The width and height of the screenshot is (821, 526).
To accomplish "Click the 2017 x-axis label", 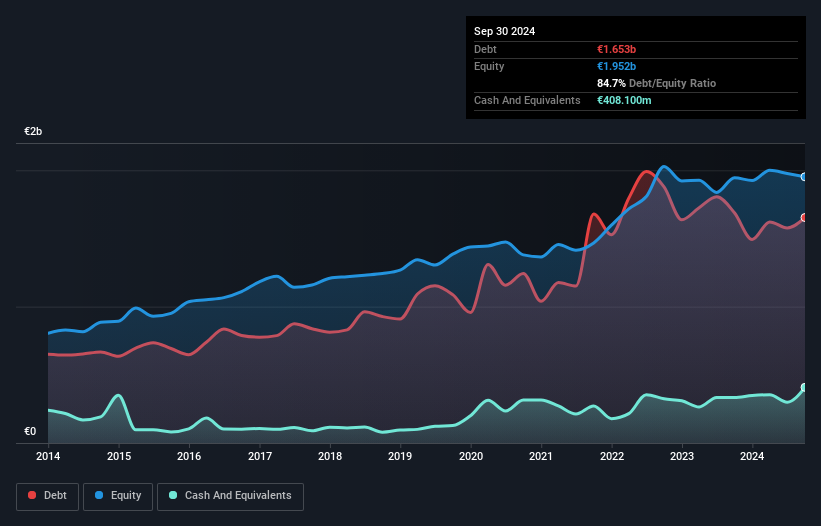I will coord(260,456).
